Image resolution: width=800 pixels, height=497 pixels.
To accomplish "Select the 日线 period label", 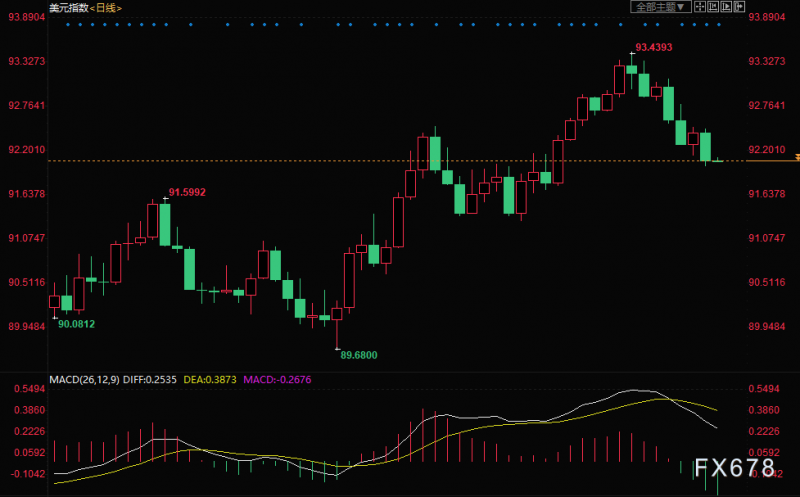I will (106, 8).
